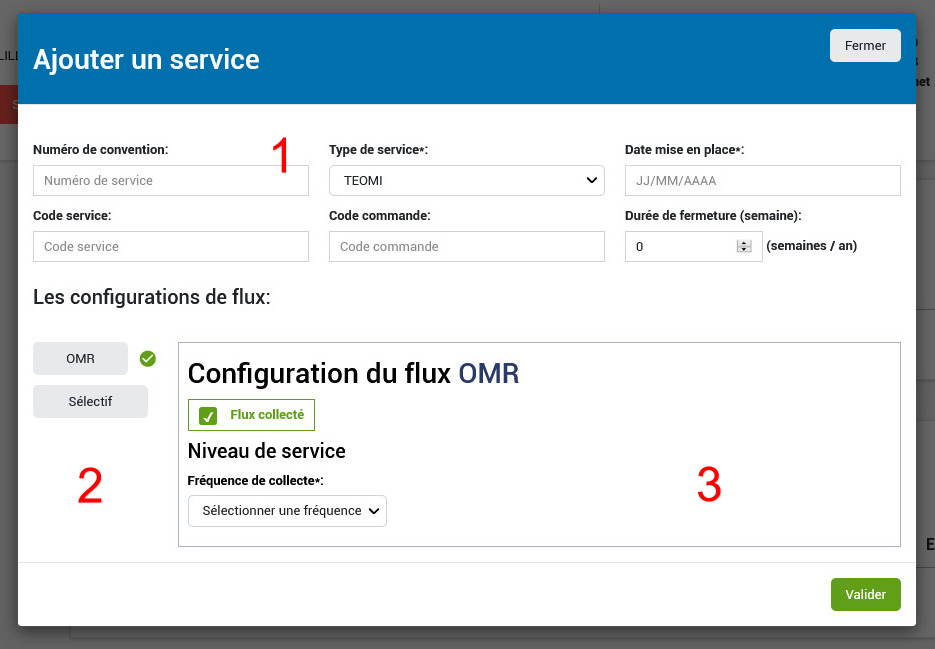Click into the Code service input

pyautogui.click(x=170, y=247)
